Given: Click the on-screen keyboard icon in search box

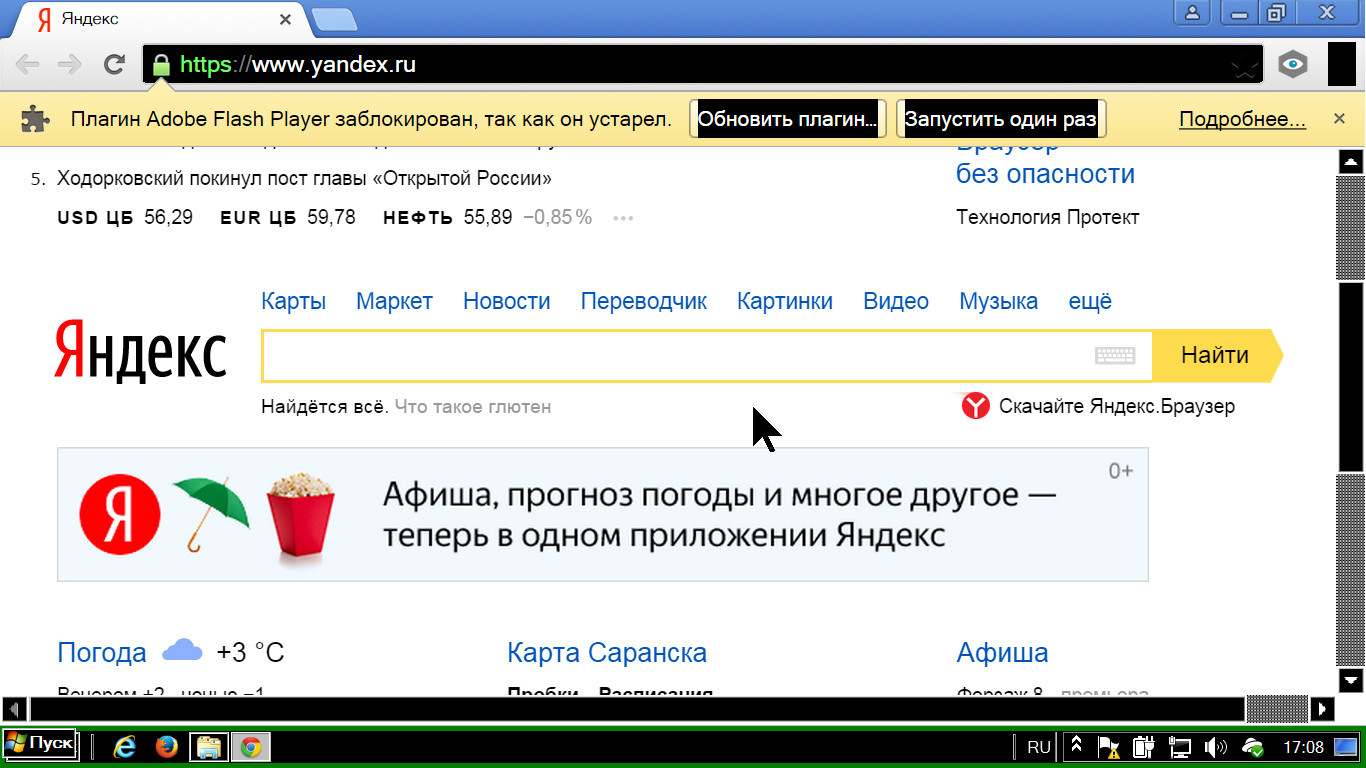Looking at the screenshot, I should pyautogui.click(x=1115, y=355).
